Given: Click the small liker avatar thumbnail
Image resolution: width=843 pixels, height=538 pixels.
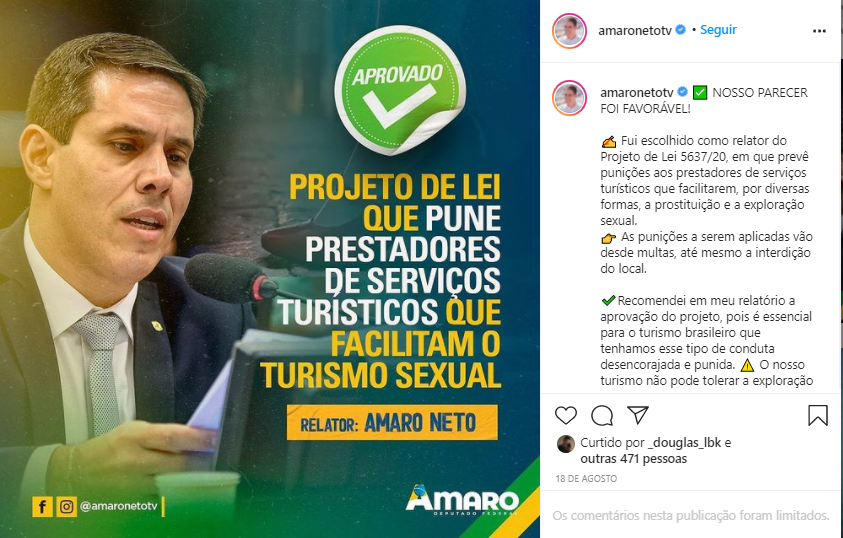Looking at the screenshot, I should click(566, 444).
